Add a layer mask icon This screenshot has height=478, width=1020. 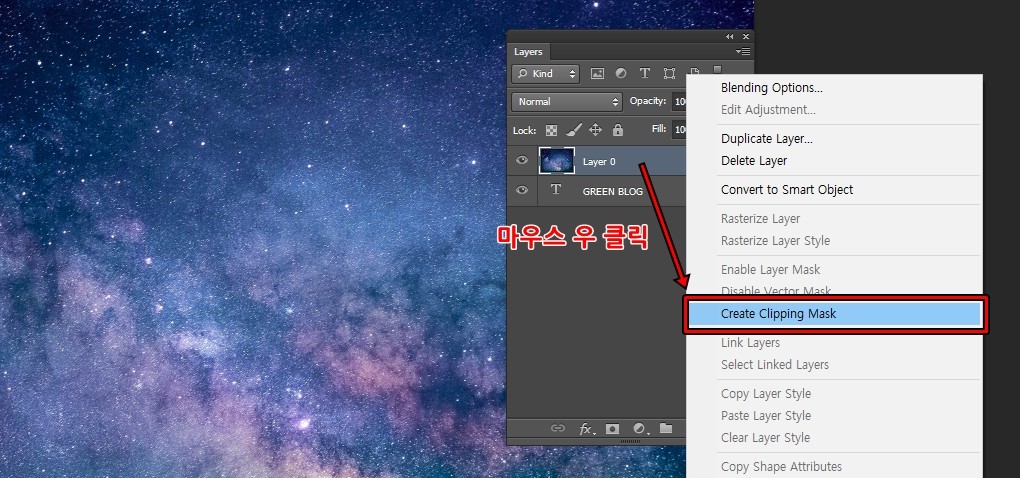[612, 429]
